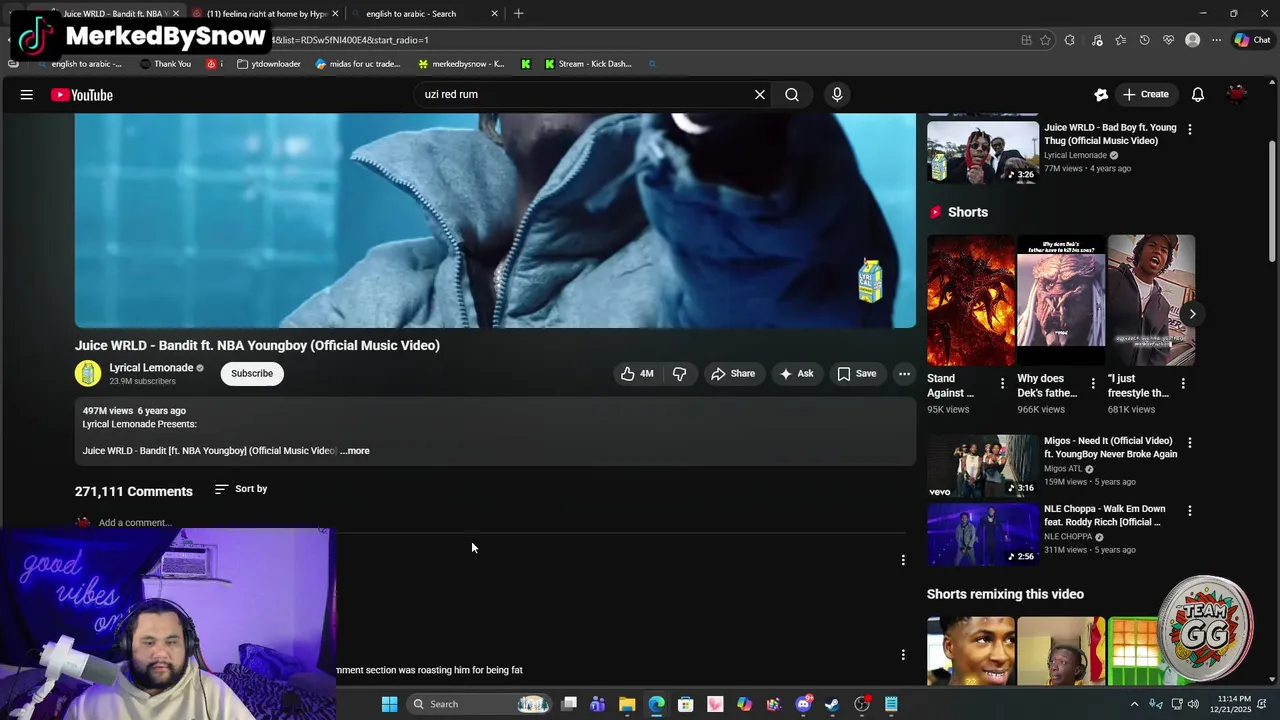Image resolution: width=1280 pixels, height=720 pixels.
Task: Open options menu for the first comment
Action: click(x=903, y=560)
